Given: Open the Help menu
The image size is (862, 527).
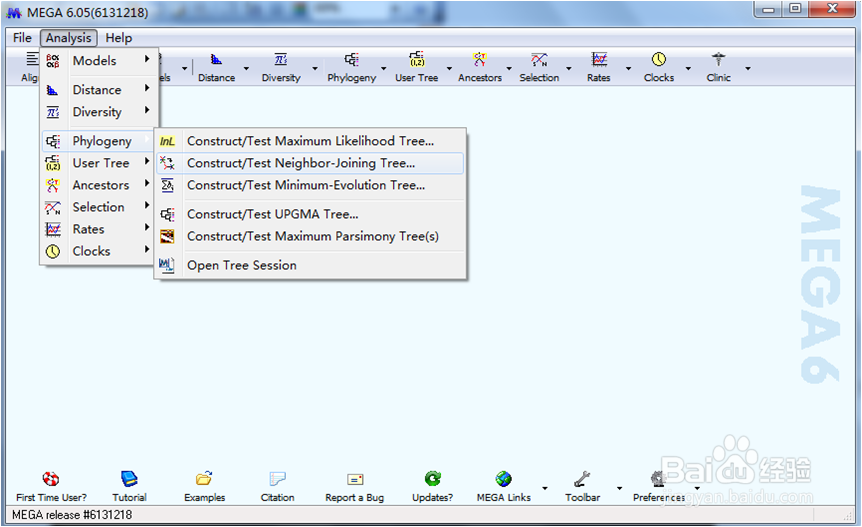Looking at the screenshot, I should coord(119,38).
